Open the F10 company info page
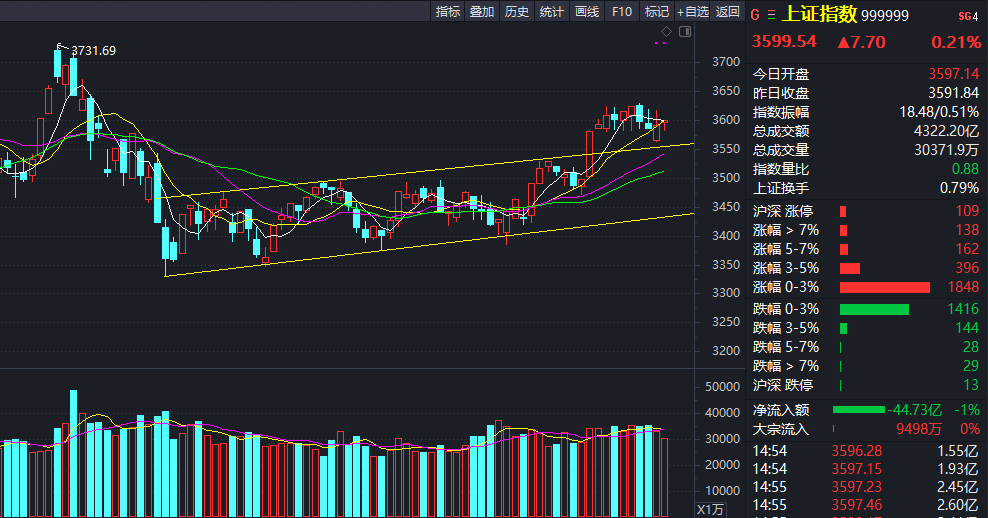This screenshot has width=988, height=518. tap(622, 11)
